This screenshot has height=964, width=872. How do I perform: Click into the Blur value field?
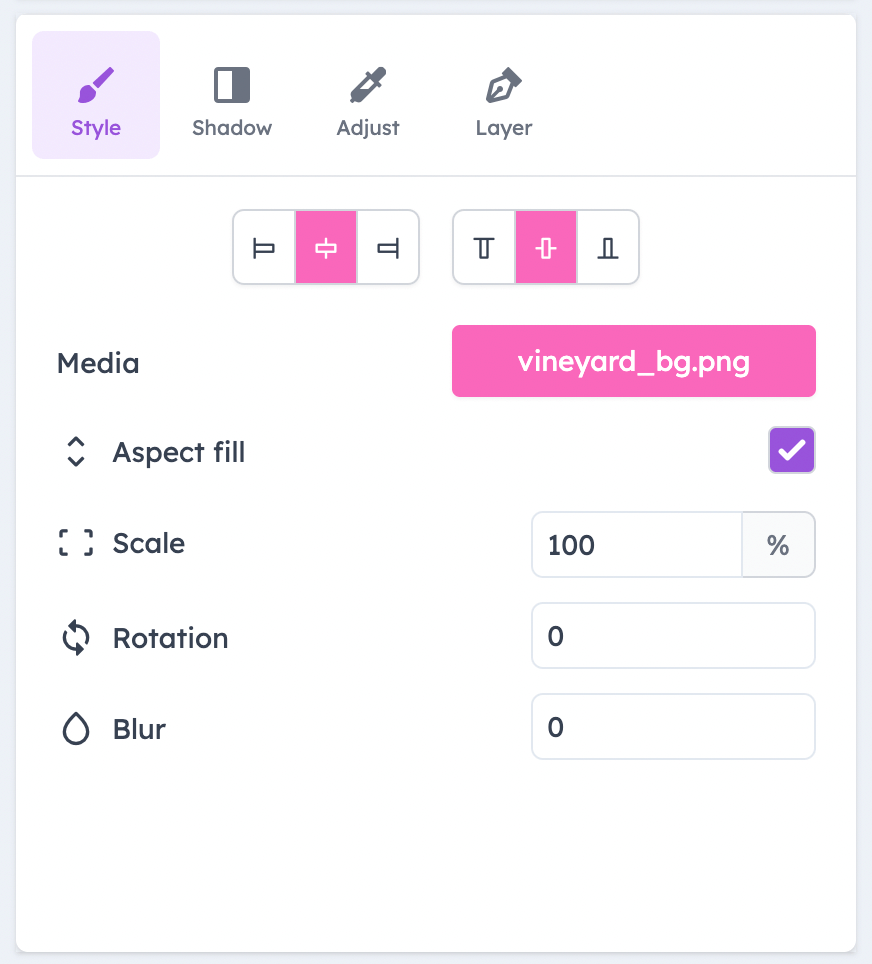(x=673, y=727)
